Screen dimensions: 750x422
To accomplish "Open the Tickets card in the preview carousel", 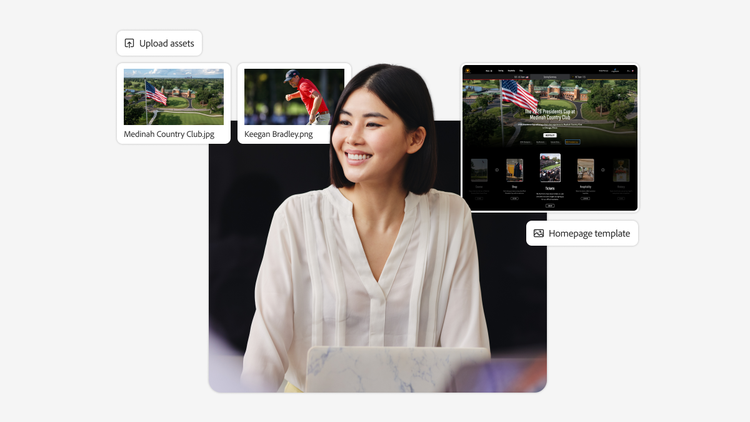I will tap(550, 168).
